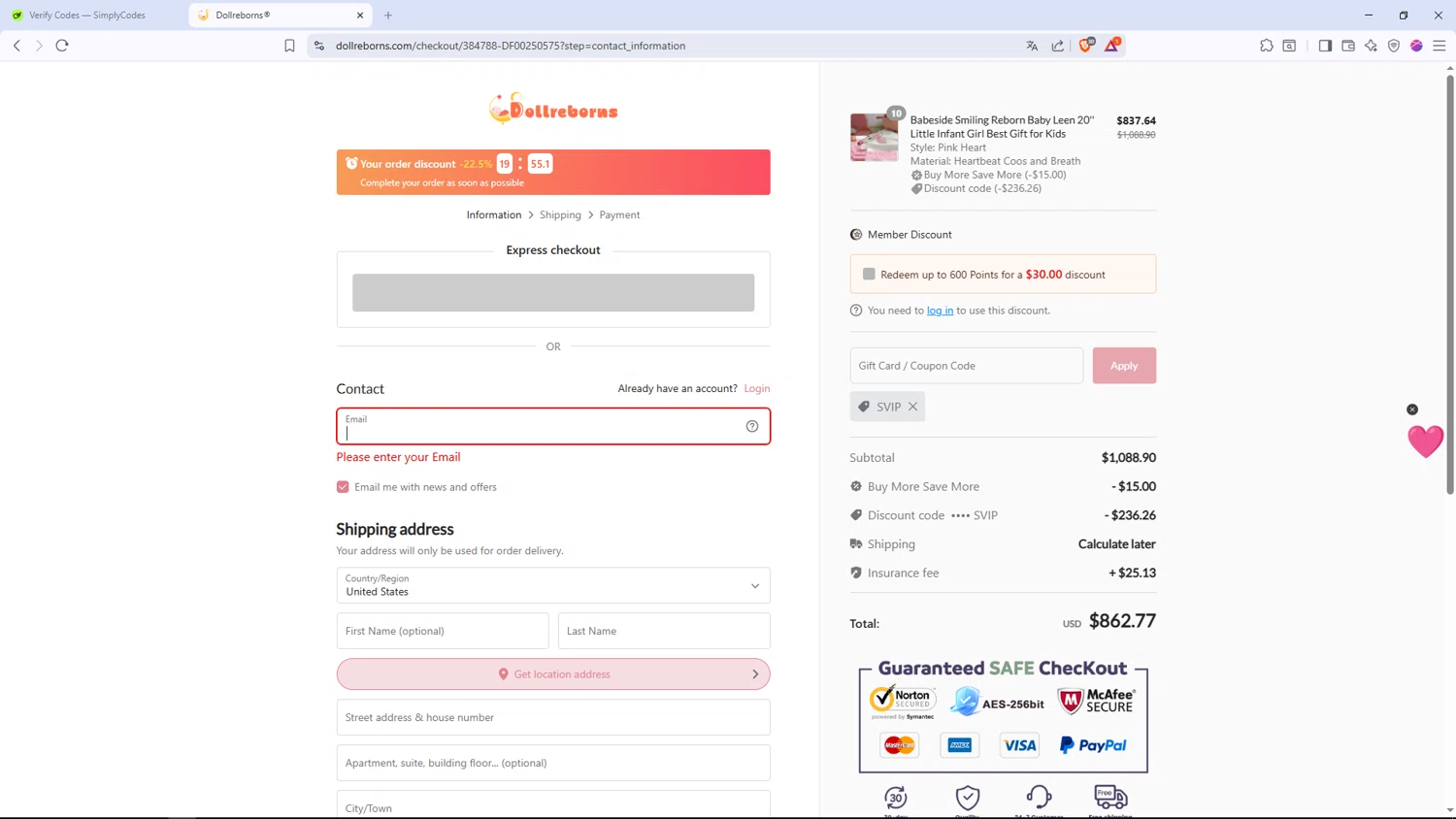The width and height of the screenshot is (1456, 819).
Task: Click the floating pink heart icon
Action: 1426,442
